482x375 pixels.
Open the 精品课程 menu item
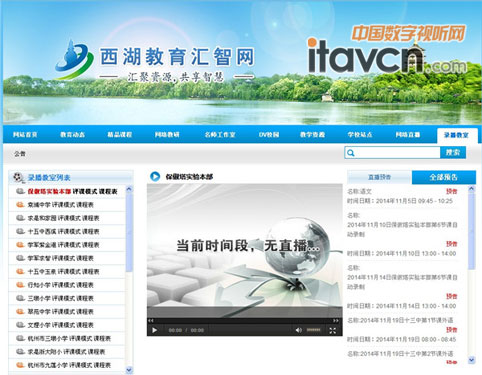120,134
